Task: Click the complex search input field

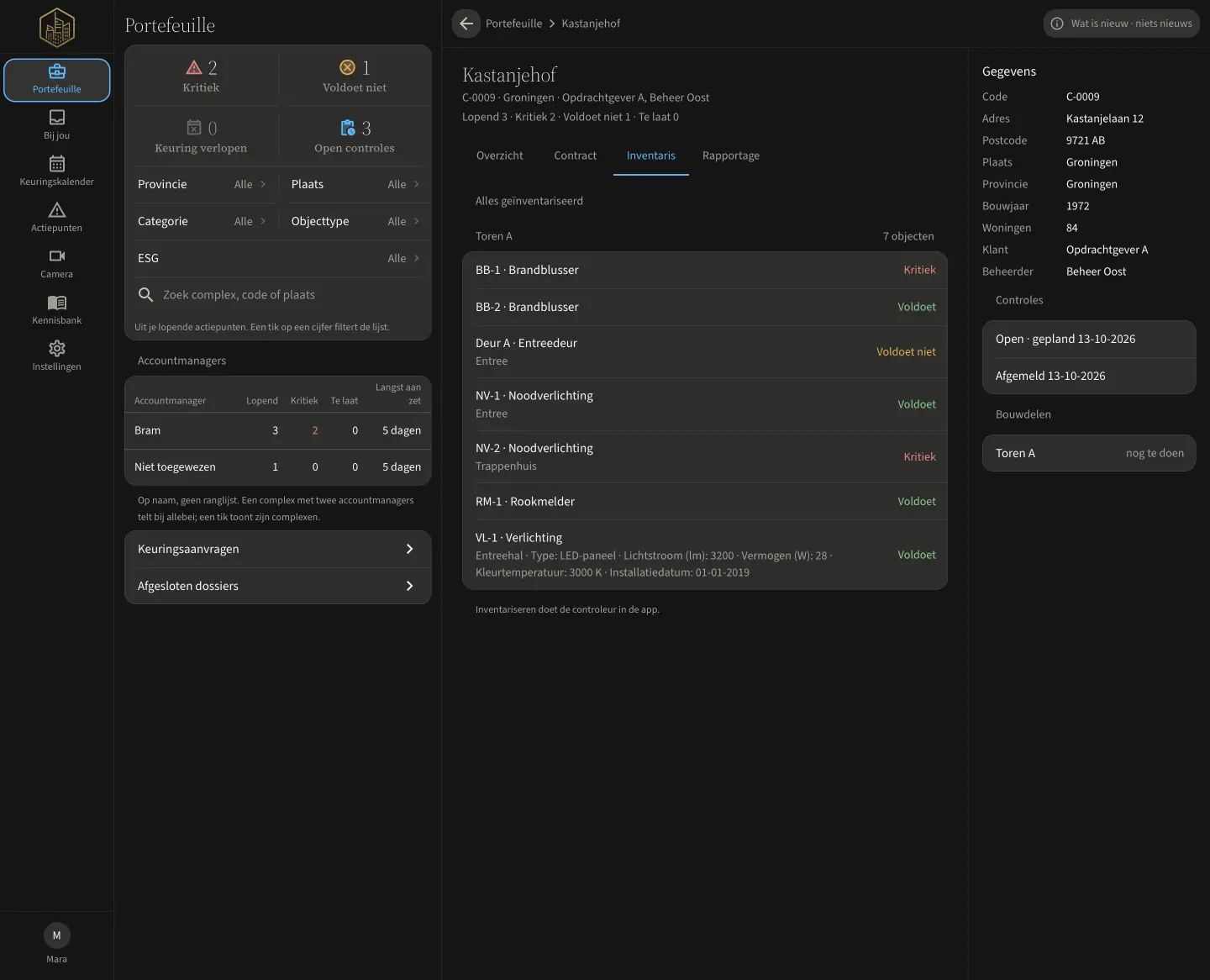Action: click(x=278, y=295)
